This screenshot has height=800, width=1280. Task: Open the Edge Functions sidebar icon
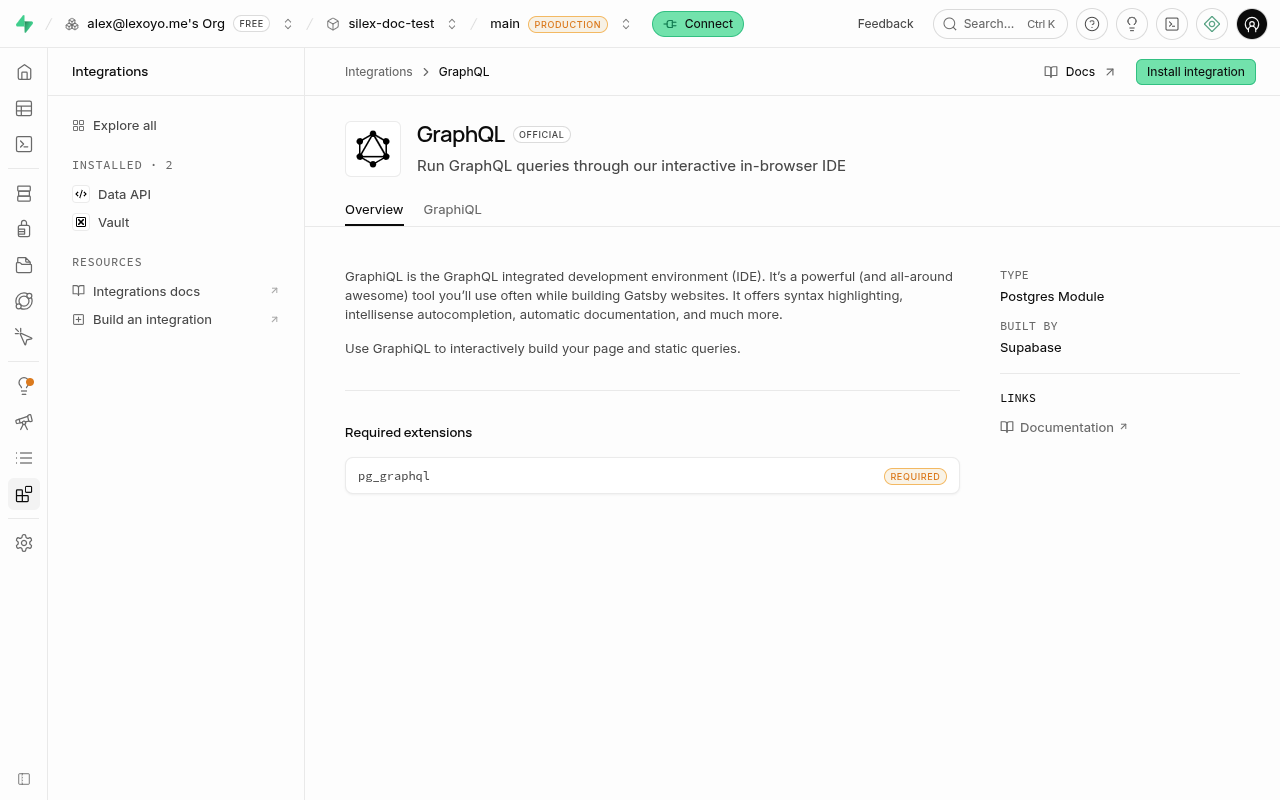click(x=24, y=301)
